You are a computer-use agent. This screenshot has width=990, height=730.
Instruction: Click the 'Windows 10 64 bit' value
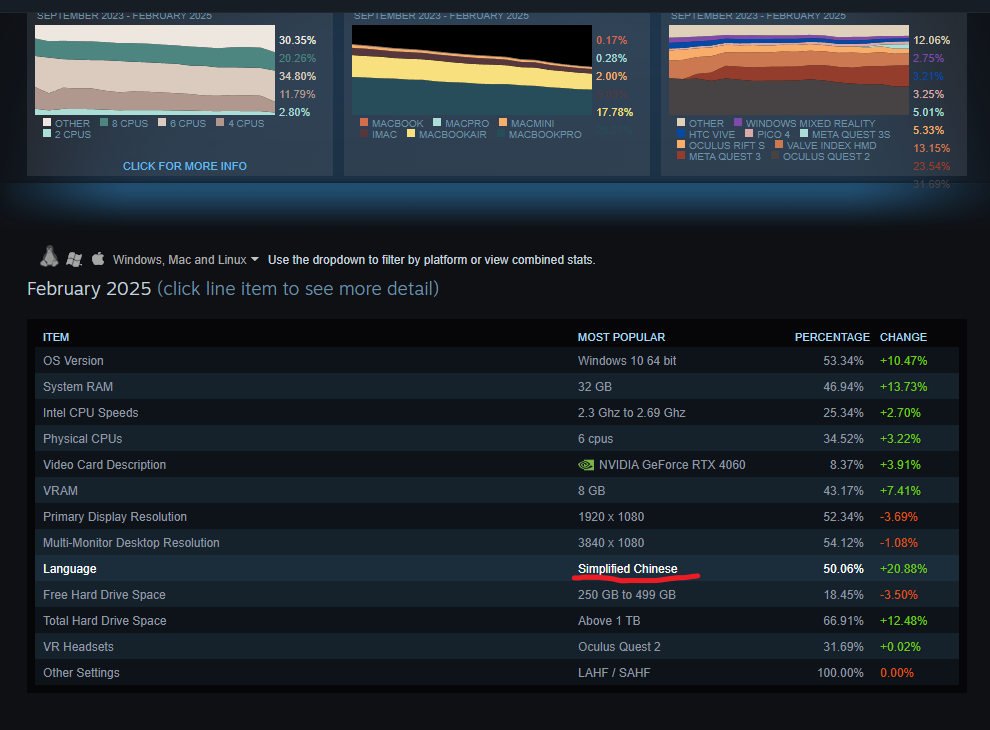coord(627,361)
